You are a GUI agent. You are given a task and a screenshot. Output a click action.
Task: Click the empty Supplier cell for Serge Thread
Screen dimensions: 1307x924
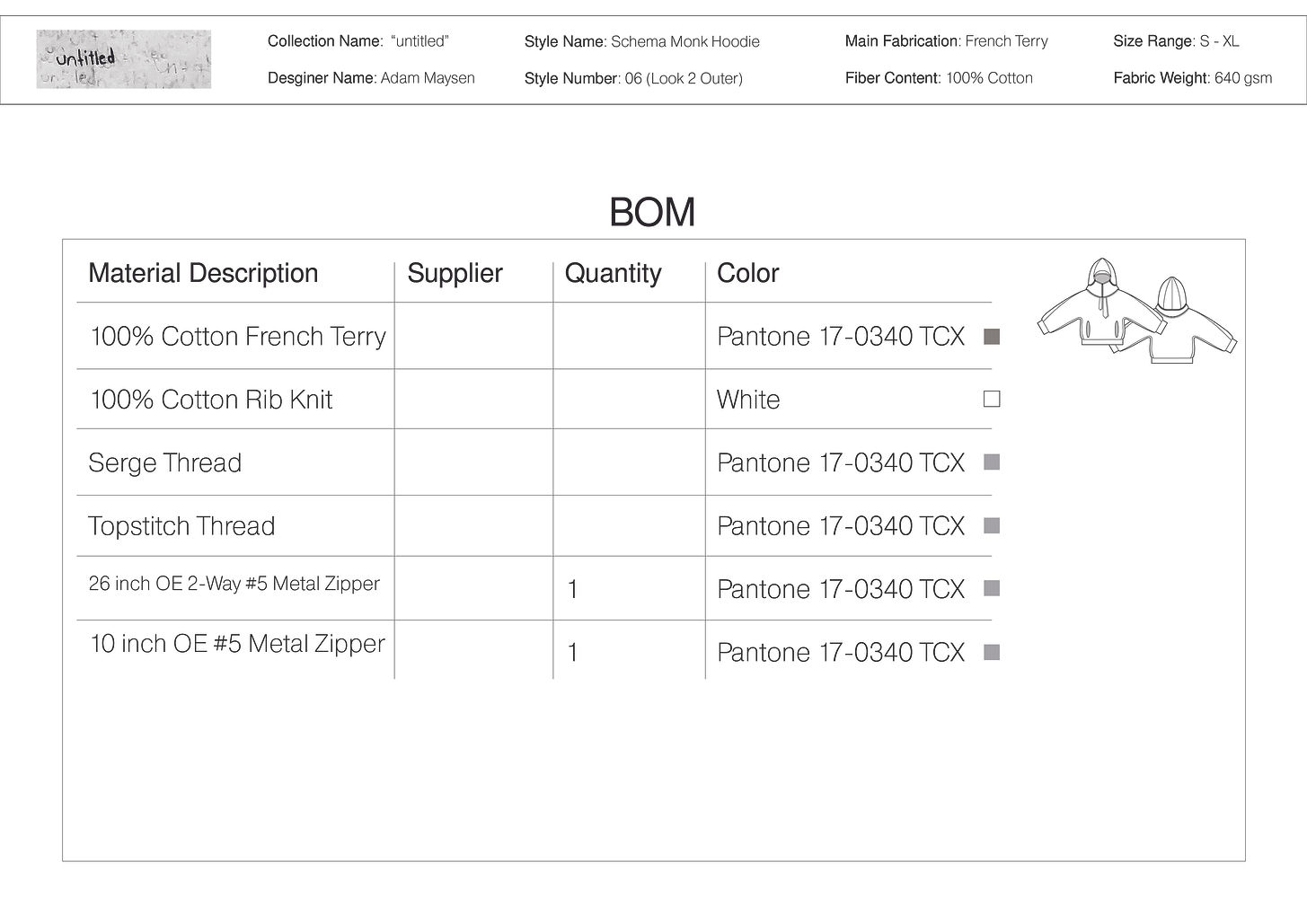coord(473,462)
